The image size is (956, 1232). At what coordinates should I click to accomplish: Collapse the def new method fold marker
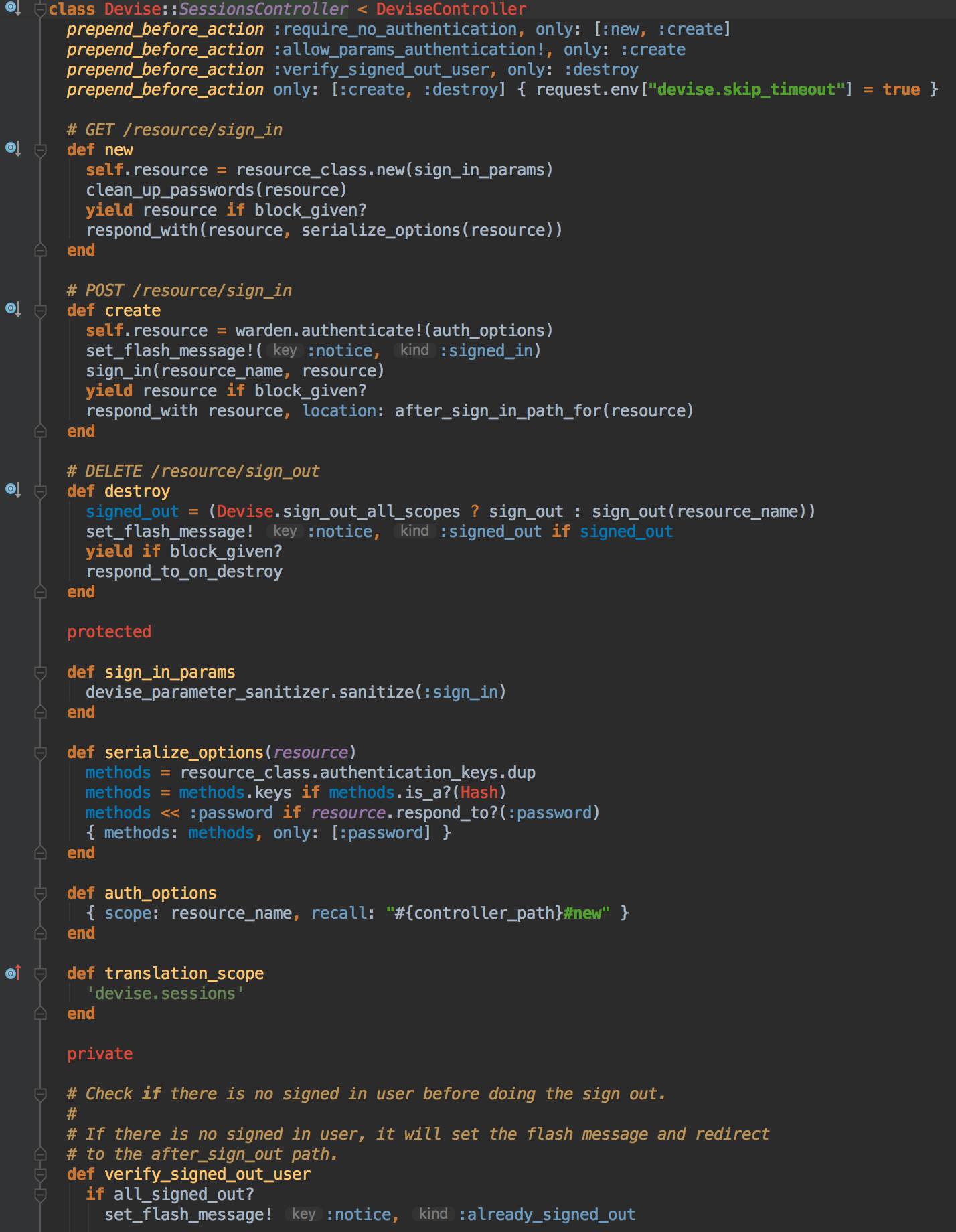40,150
